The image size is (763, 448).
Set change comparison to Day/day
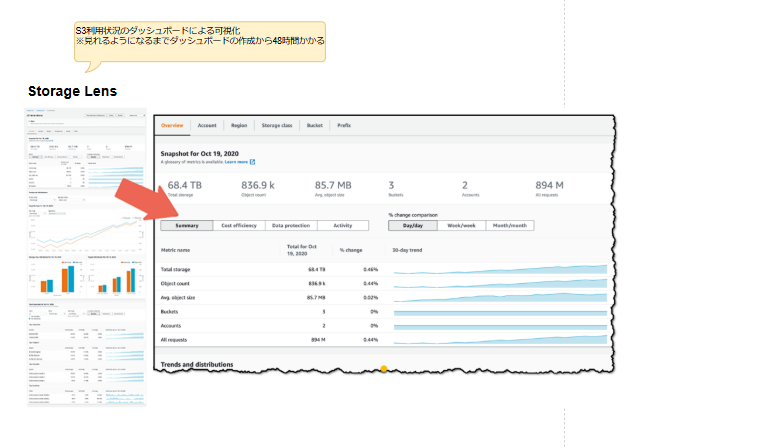pyautogui.click(x=413, y=226)
